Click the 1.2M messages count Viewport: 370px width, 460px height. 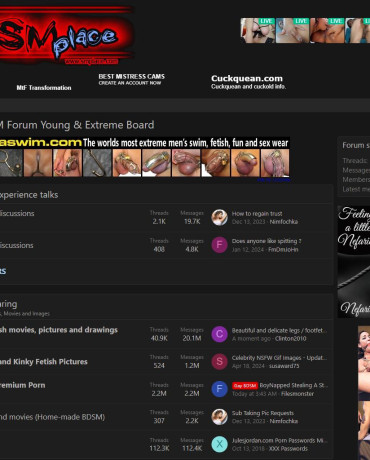point(192,366)
